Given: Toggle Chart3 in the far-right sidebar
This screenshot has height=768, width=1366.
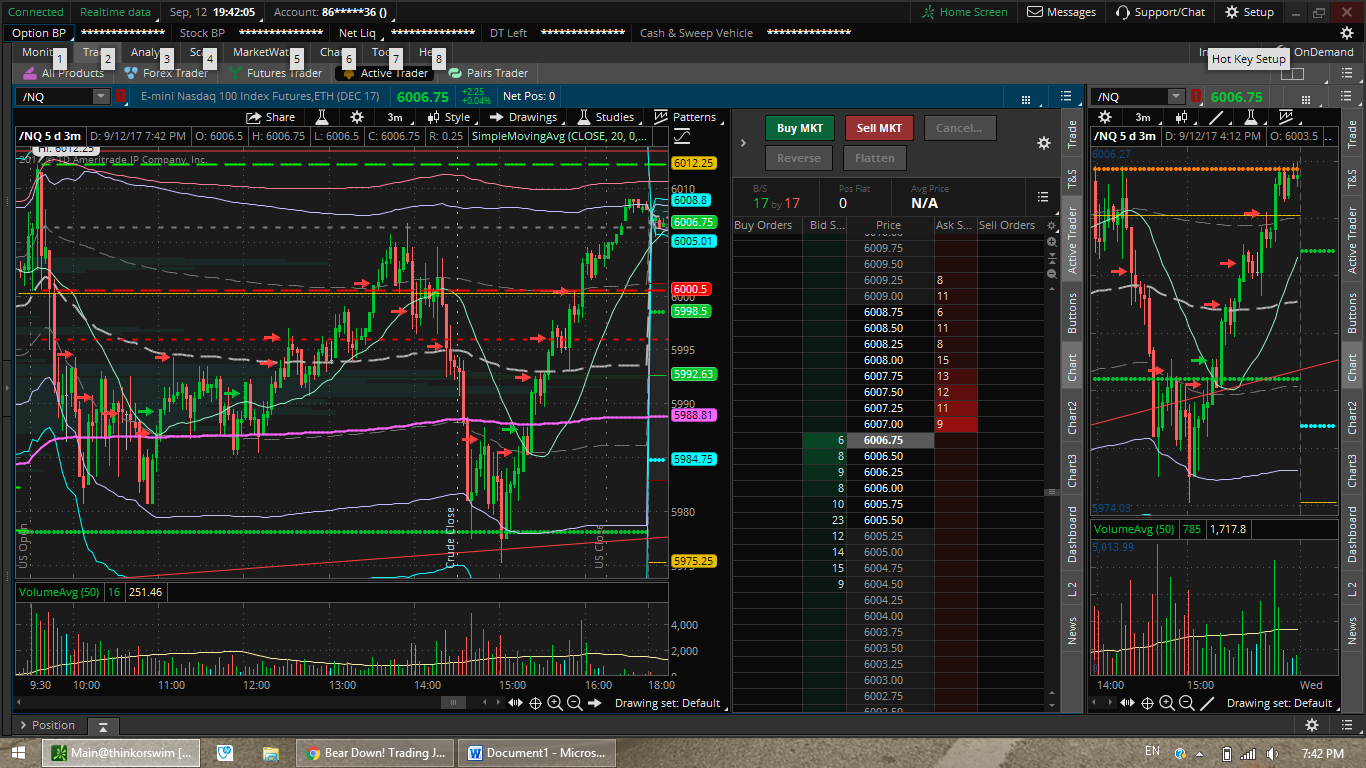Looking at the screenshot, I should tap(1352, 472).
